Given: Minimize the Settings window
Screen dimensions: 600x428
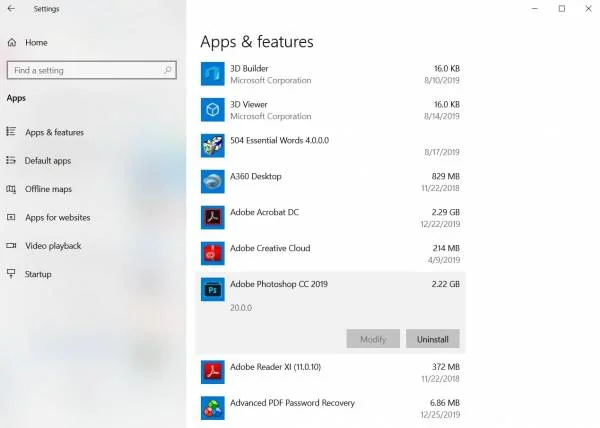Looking at the screenshot, I should [x=535, y=8].
